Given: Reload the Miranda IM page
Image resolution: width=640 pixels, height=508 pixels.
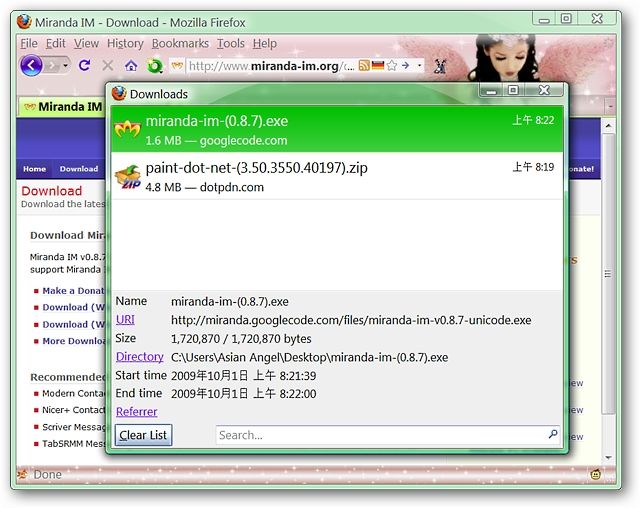Looking at the screenshot, I should click(84, 65).
